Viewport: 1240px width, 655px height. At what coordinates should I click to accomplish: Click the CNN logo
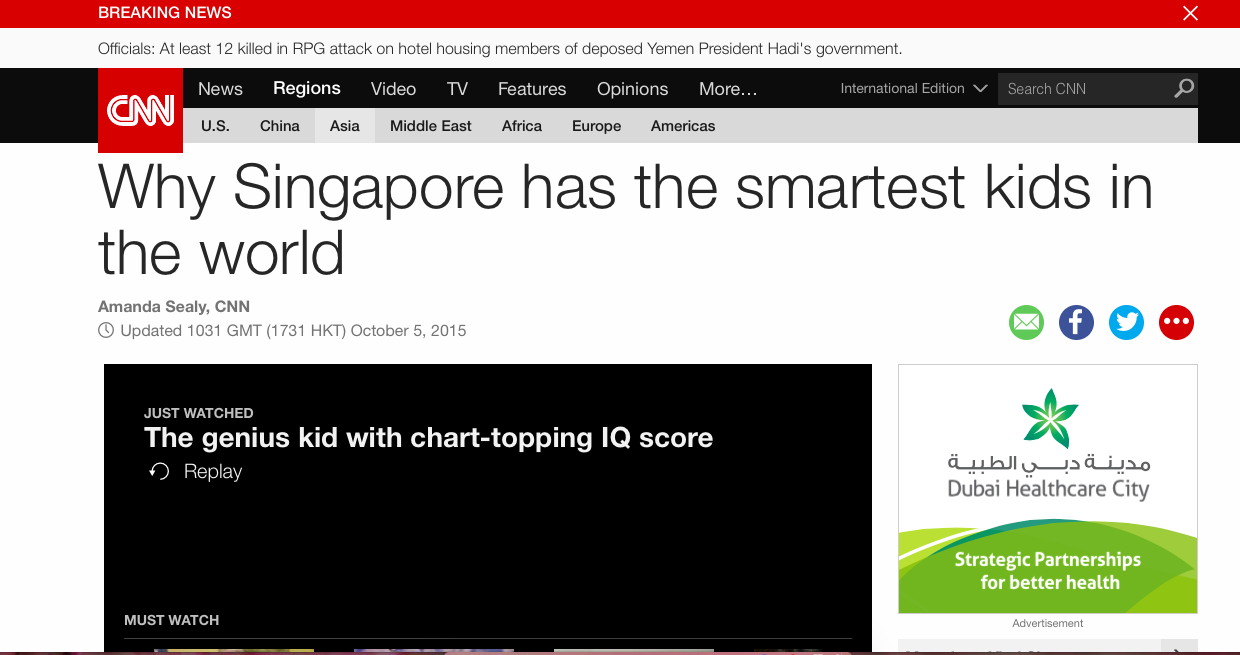[140, 110]
